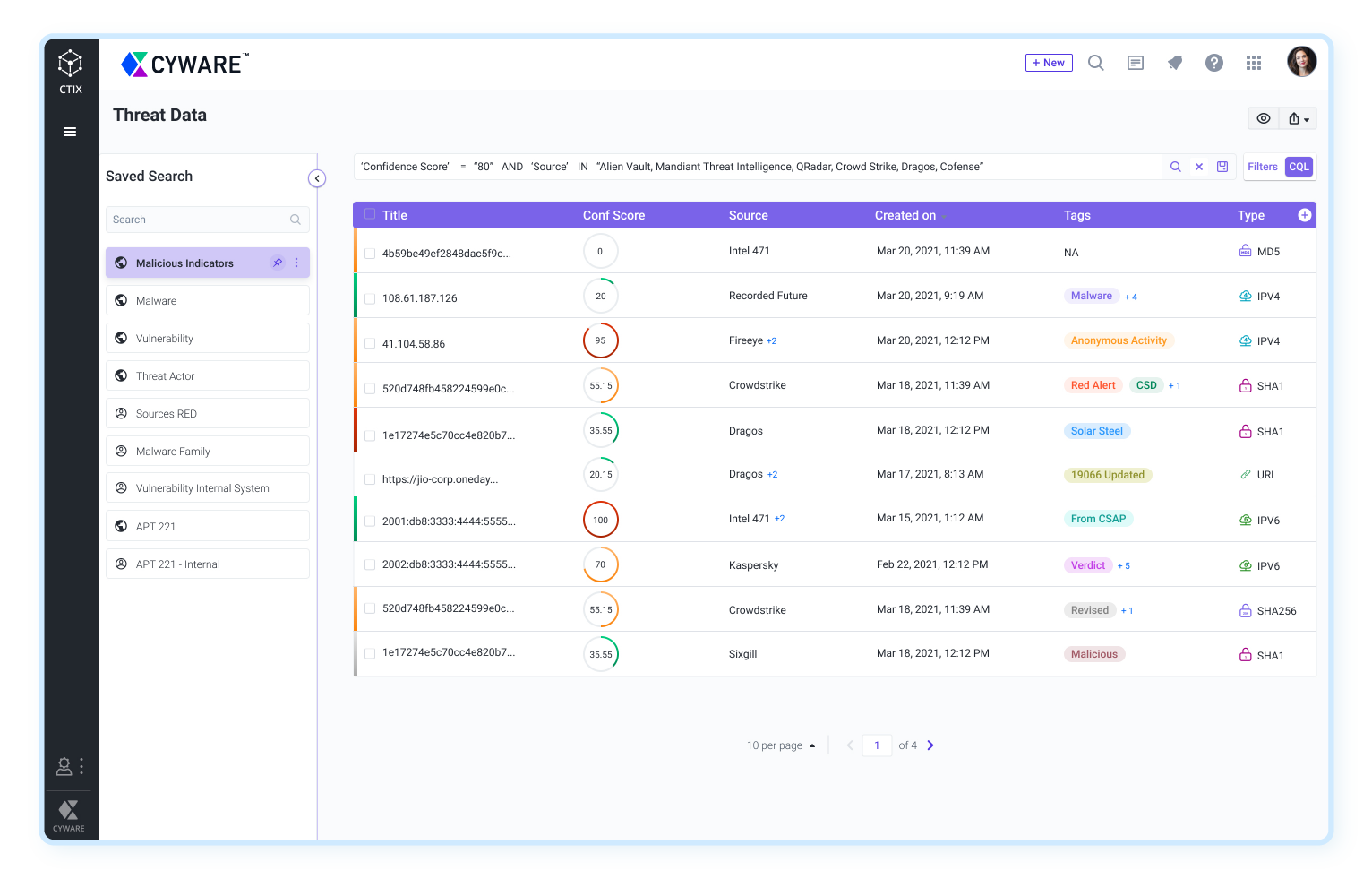Open the apps grid icon

1254,63
